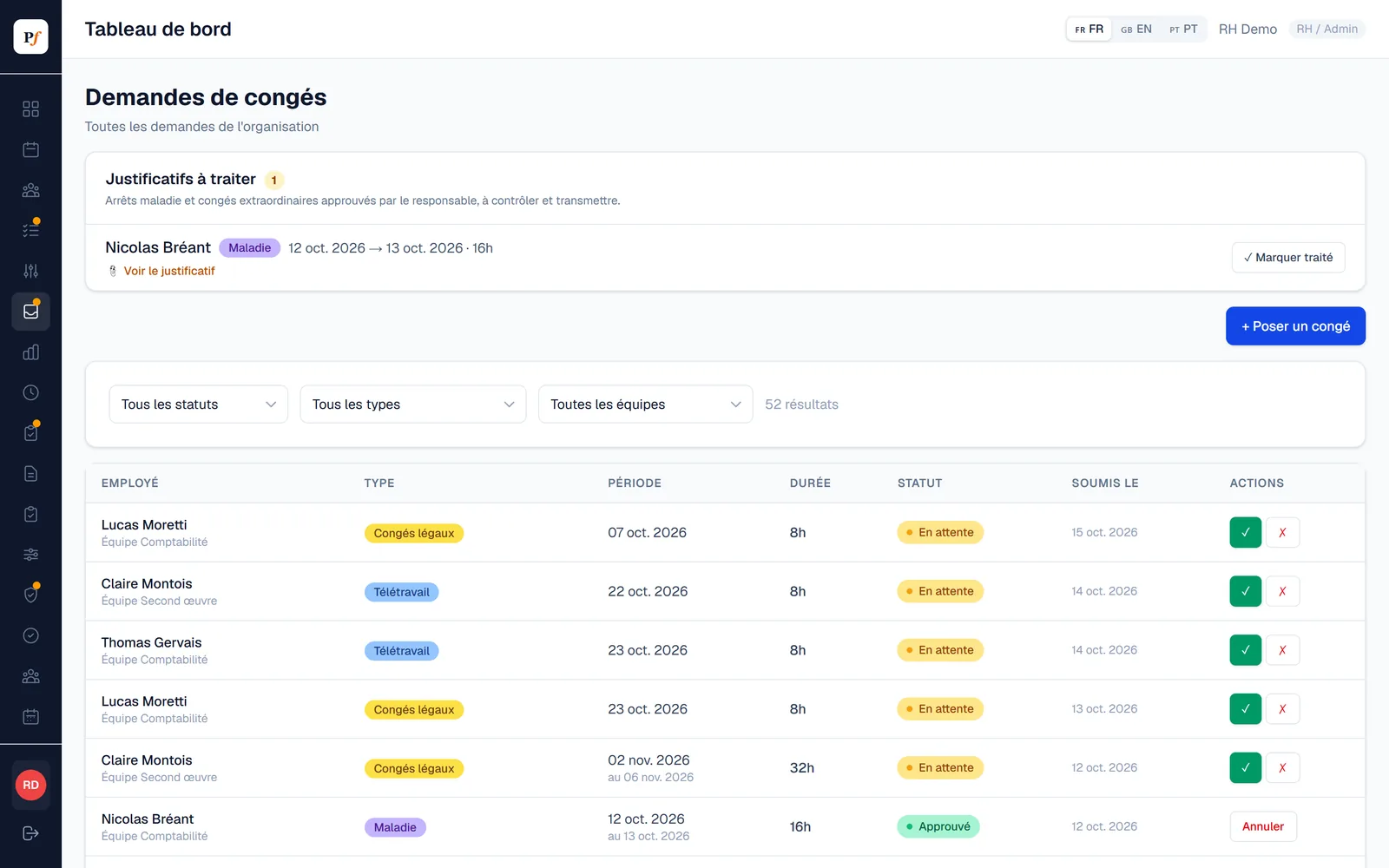Screen dimensions: 1389x868
Task: Open the checklist icon with the orange badge
Action: click(30, 230)
